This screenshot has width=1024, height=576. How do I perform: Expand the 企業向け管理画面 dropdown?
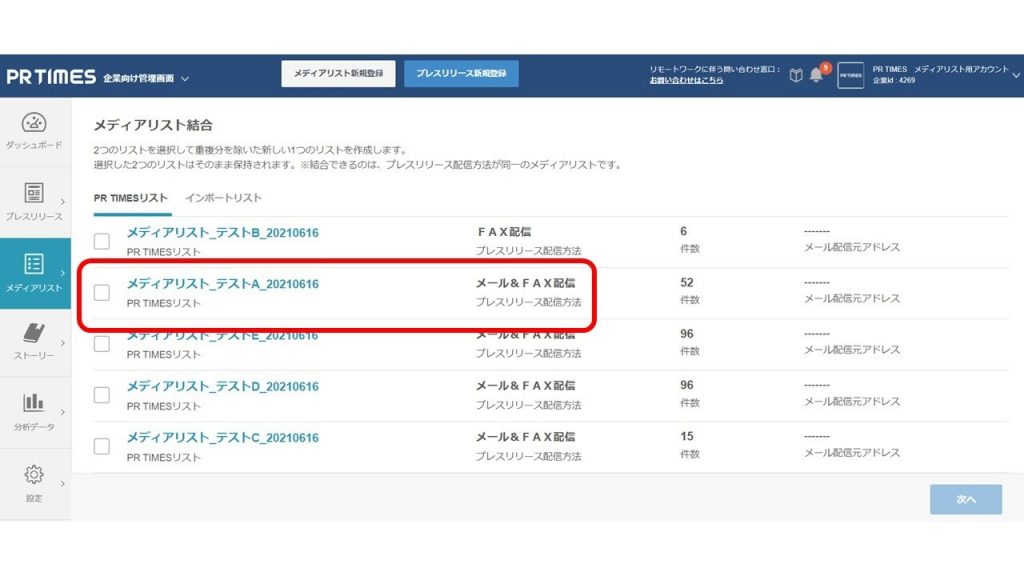pyautogui.click(x=185, y=78)
